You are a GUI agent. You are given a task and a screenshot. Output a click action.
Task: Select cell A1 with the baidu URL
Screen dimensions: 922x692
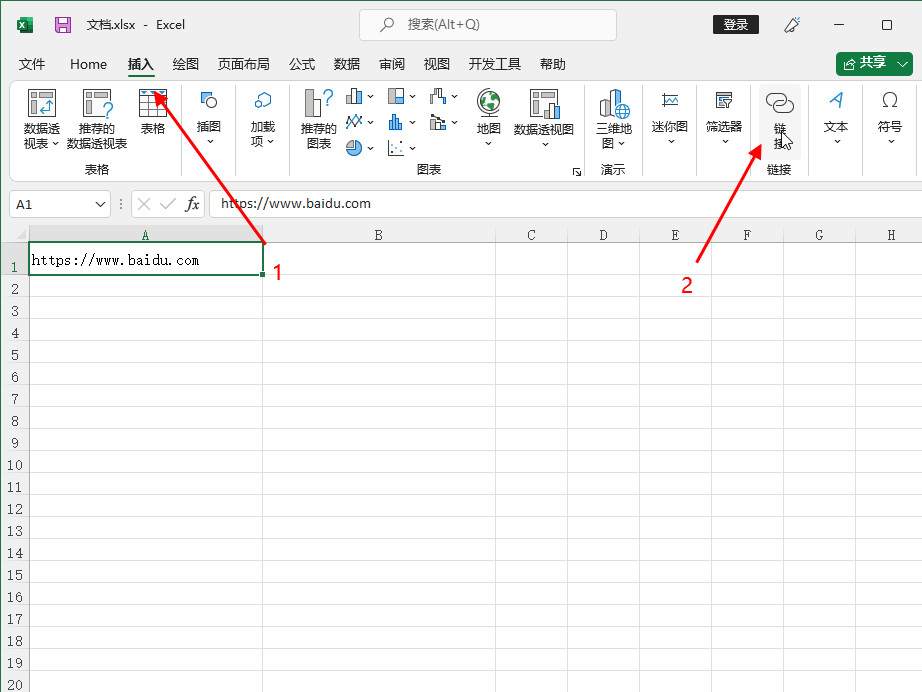[146, 259]
